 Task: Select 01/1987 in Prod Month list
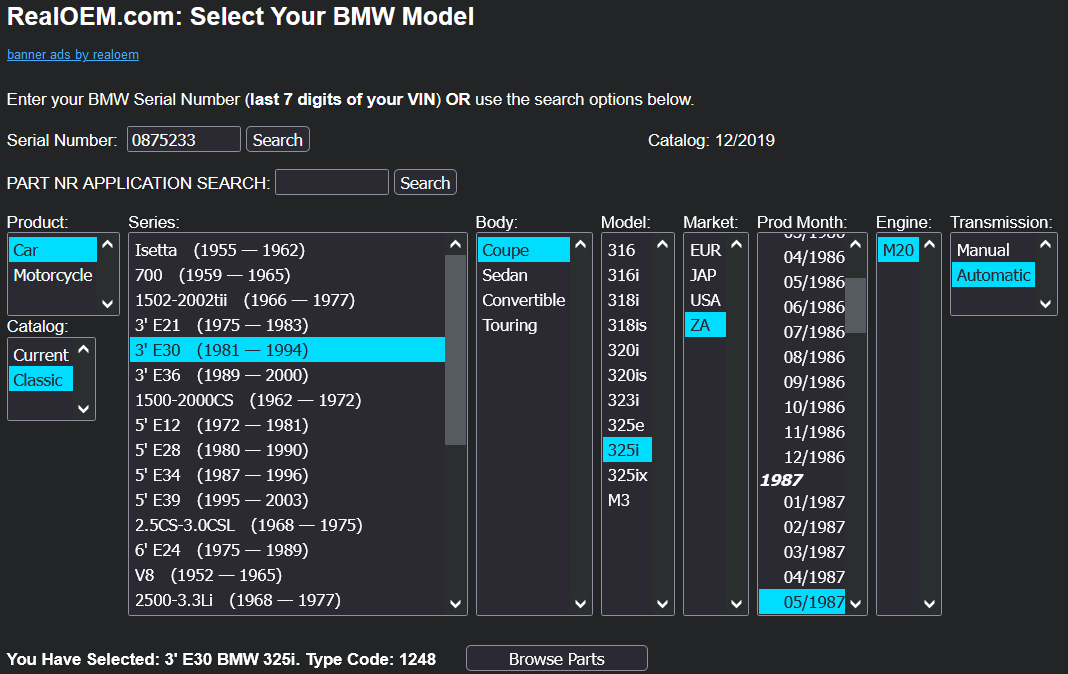(x=814, y=502)
